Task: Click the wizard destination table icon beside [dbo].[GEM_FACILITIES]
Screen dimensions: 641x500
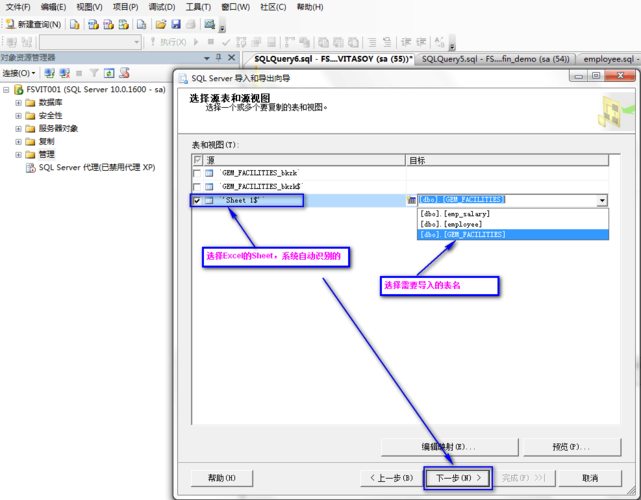Action: 411,200
